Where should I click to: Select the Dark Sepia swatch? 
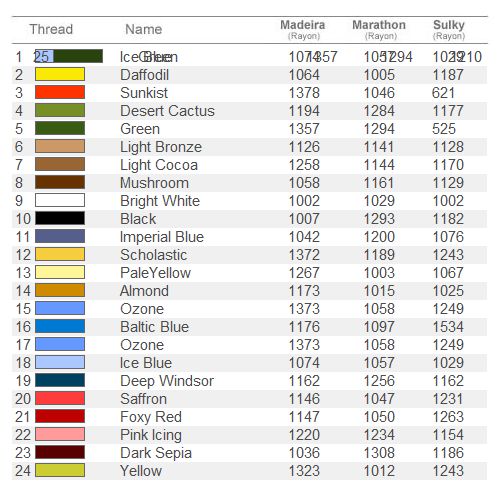pos(60,452)
